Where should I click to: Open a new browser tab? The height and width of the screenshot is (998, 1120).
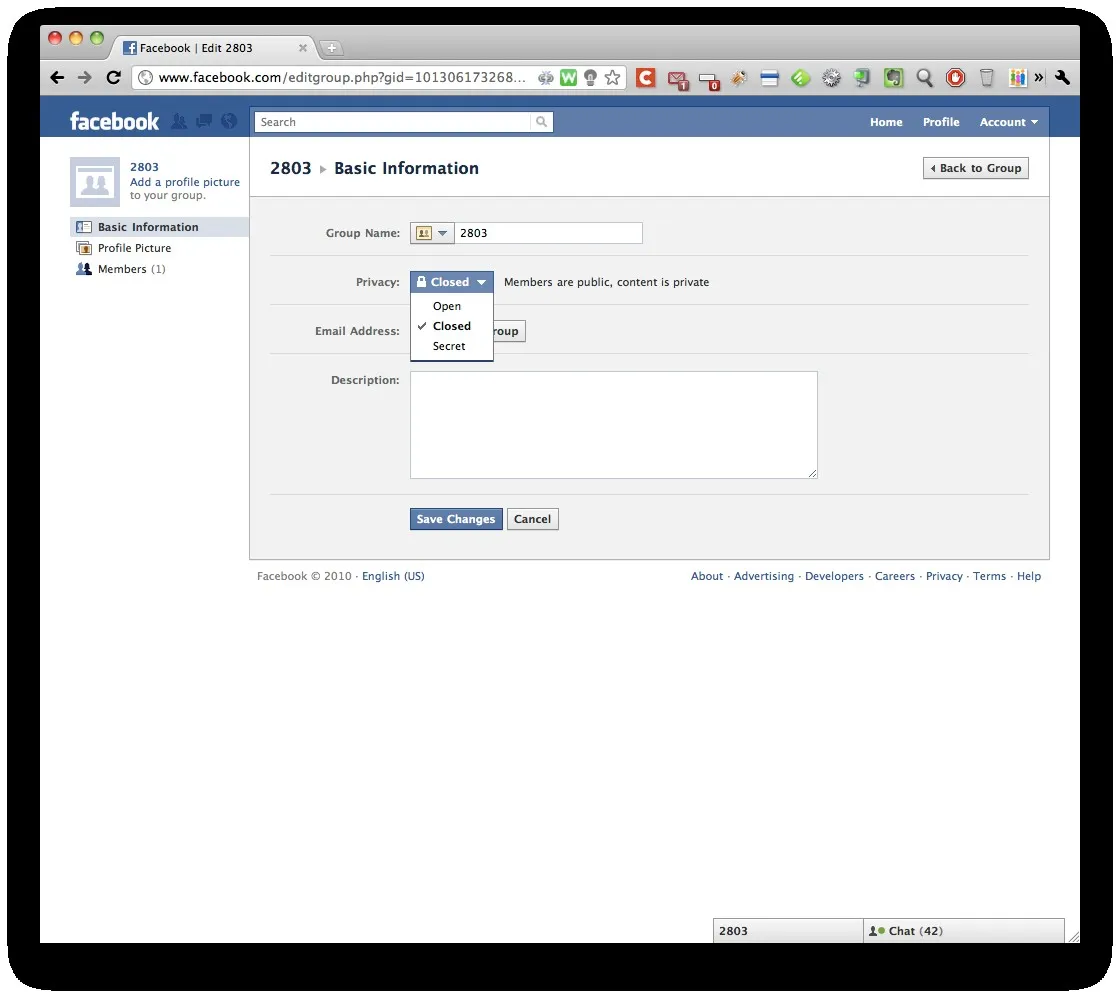331,48
